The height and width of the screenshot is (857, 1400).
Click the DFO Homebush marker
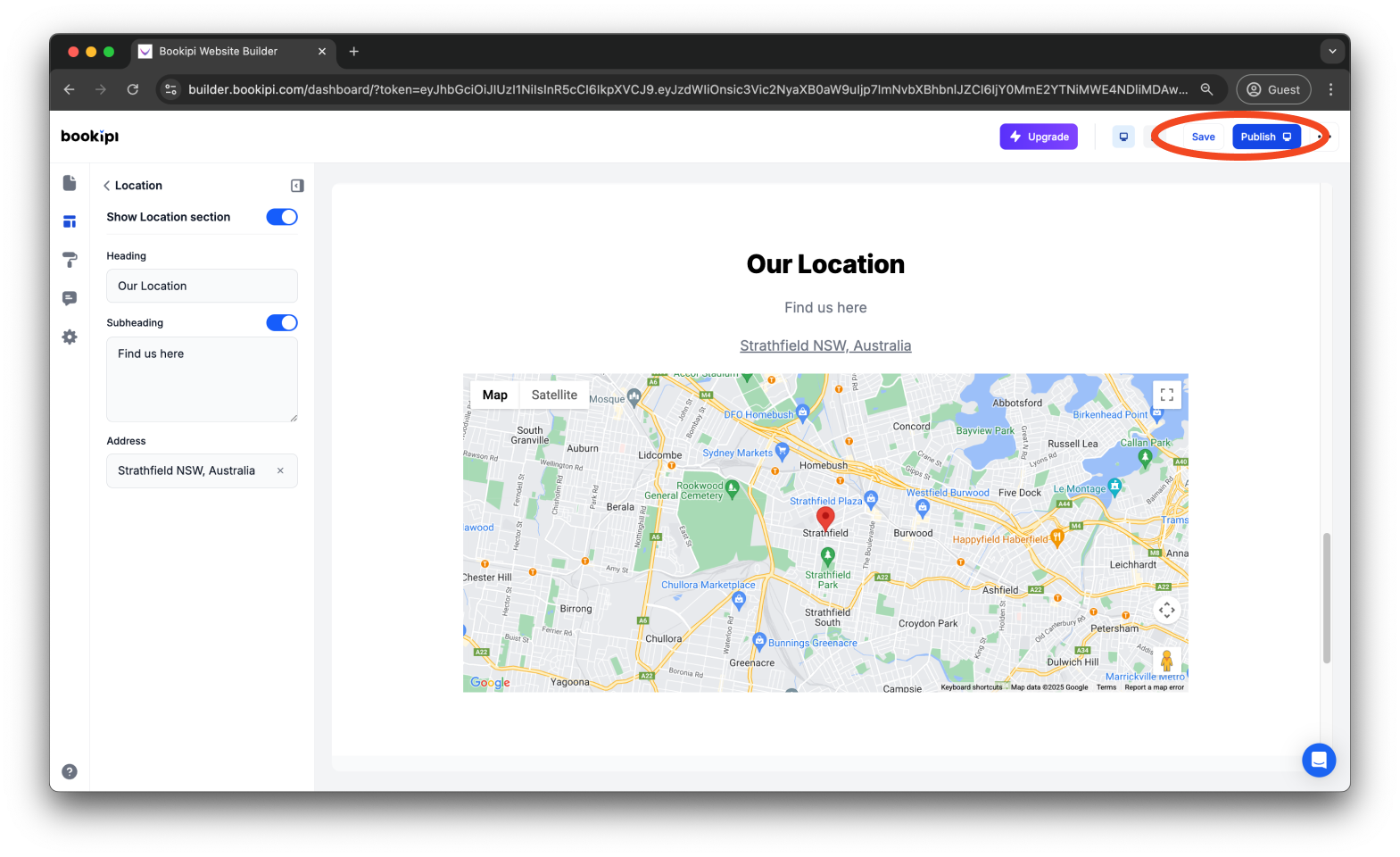click(x=802, y=412)
